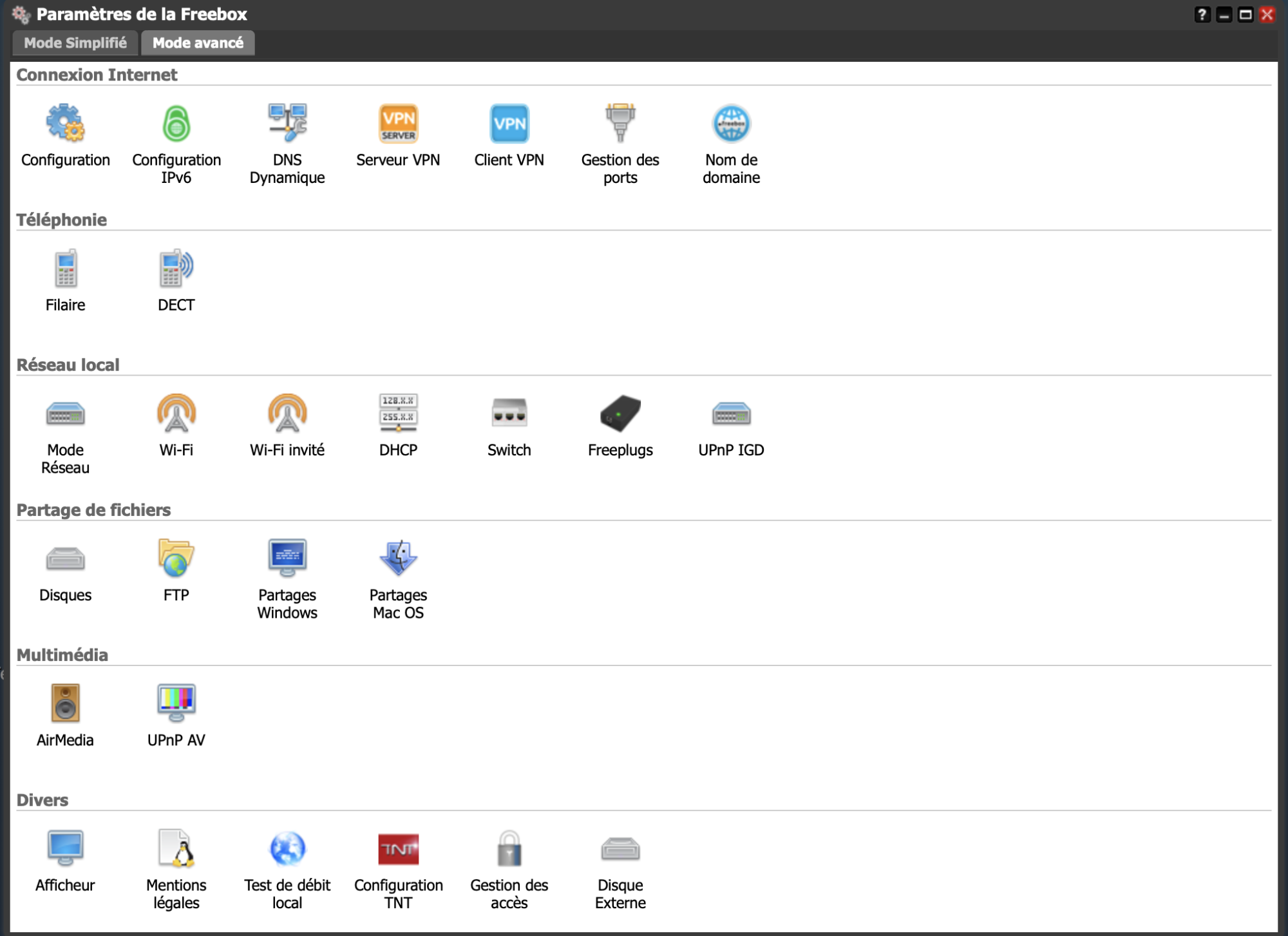Open the DHCP settings icon

pos(399,413)
